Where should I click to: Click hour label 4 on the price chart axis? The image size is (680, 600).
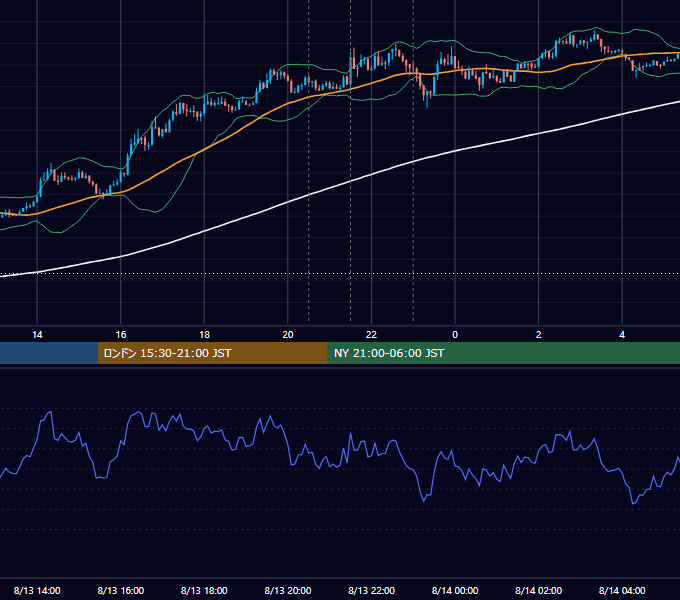pos(622,335)
